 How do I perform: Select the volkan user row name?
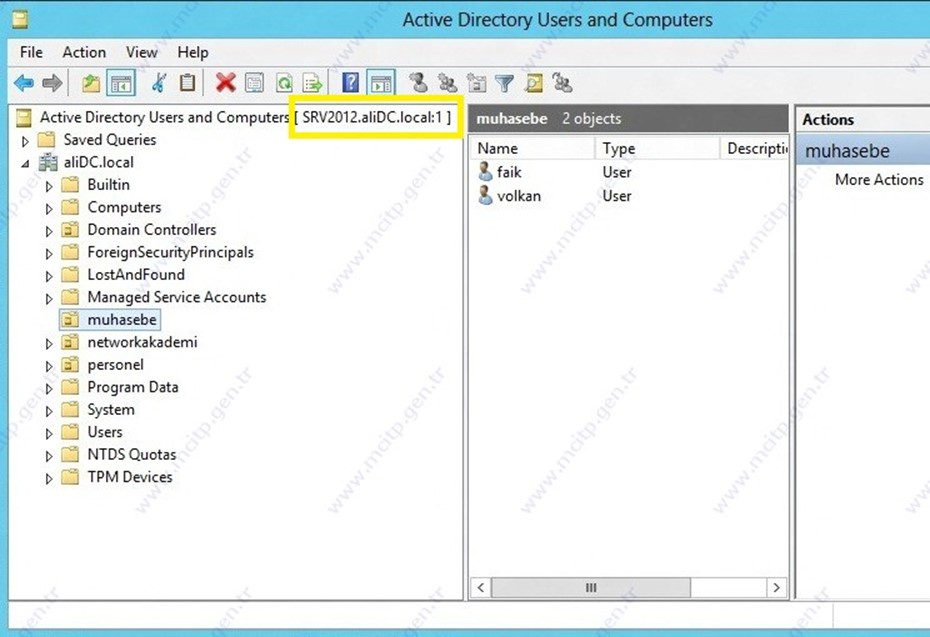[x=518, y=196]
